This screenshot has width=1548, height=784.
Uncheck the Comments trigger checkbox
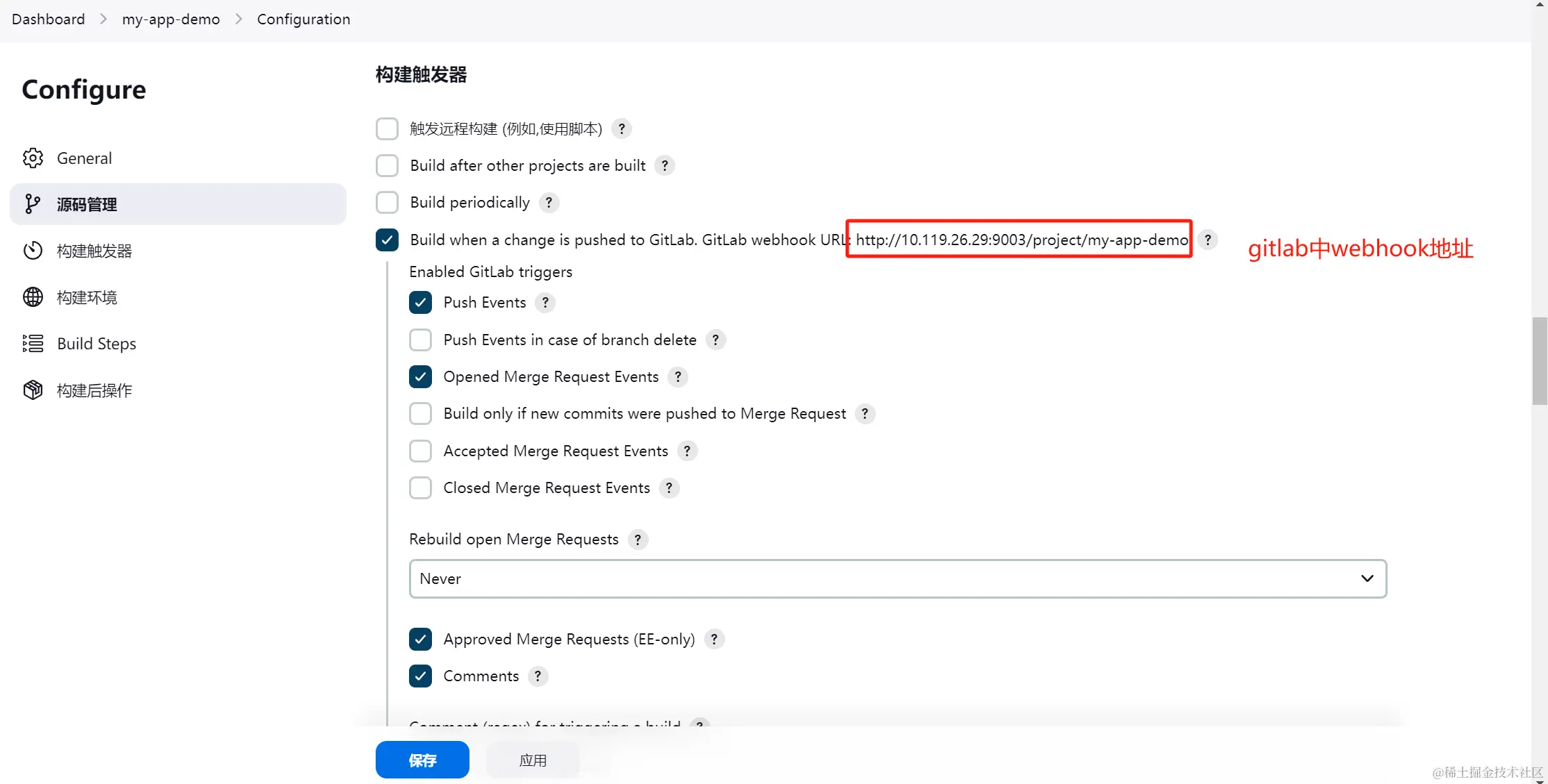pyautogui.click(x=420, y=676)
